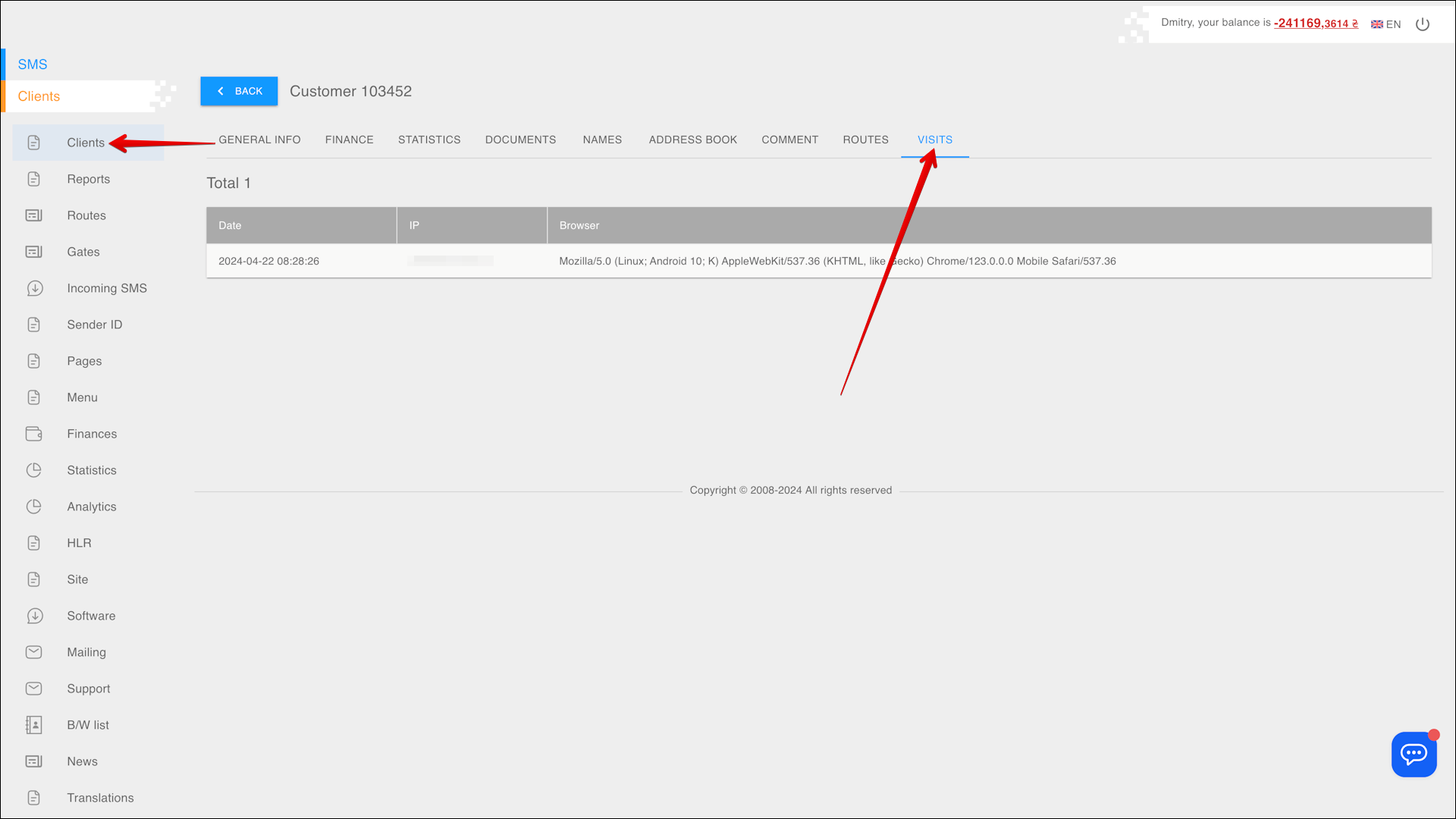The width and height of the screenshot is (1456, 819).
Task: Click the B/W list contacts icon
Action: (x=34, y=725)
